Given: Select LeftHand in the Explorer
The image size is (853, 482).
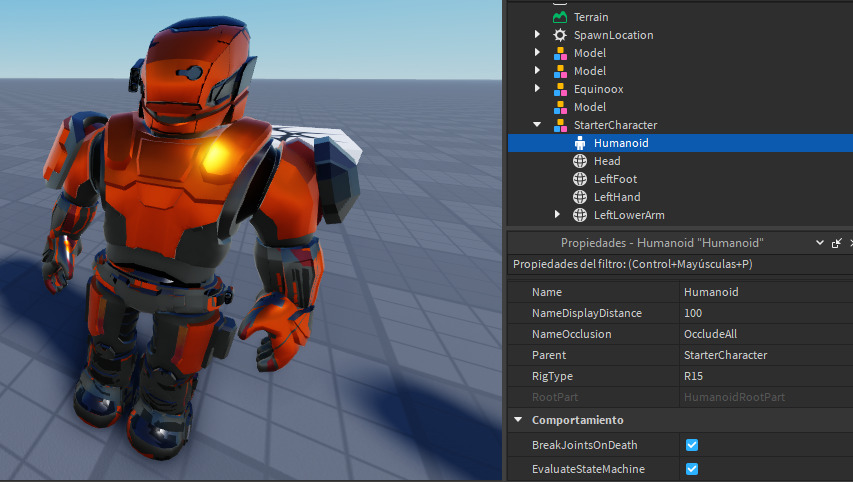Looking at the screenshot, I should (x=617, y=197).
